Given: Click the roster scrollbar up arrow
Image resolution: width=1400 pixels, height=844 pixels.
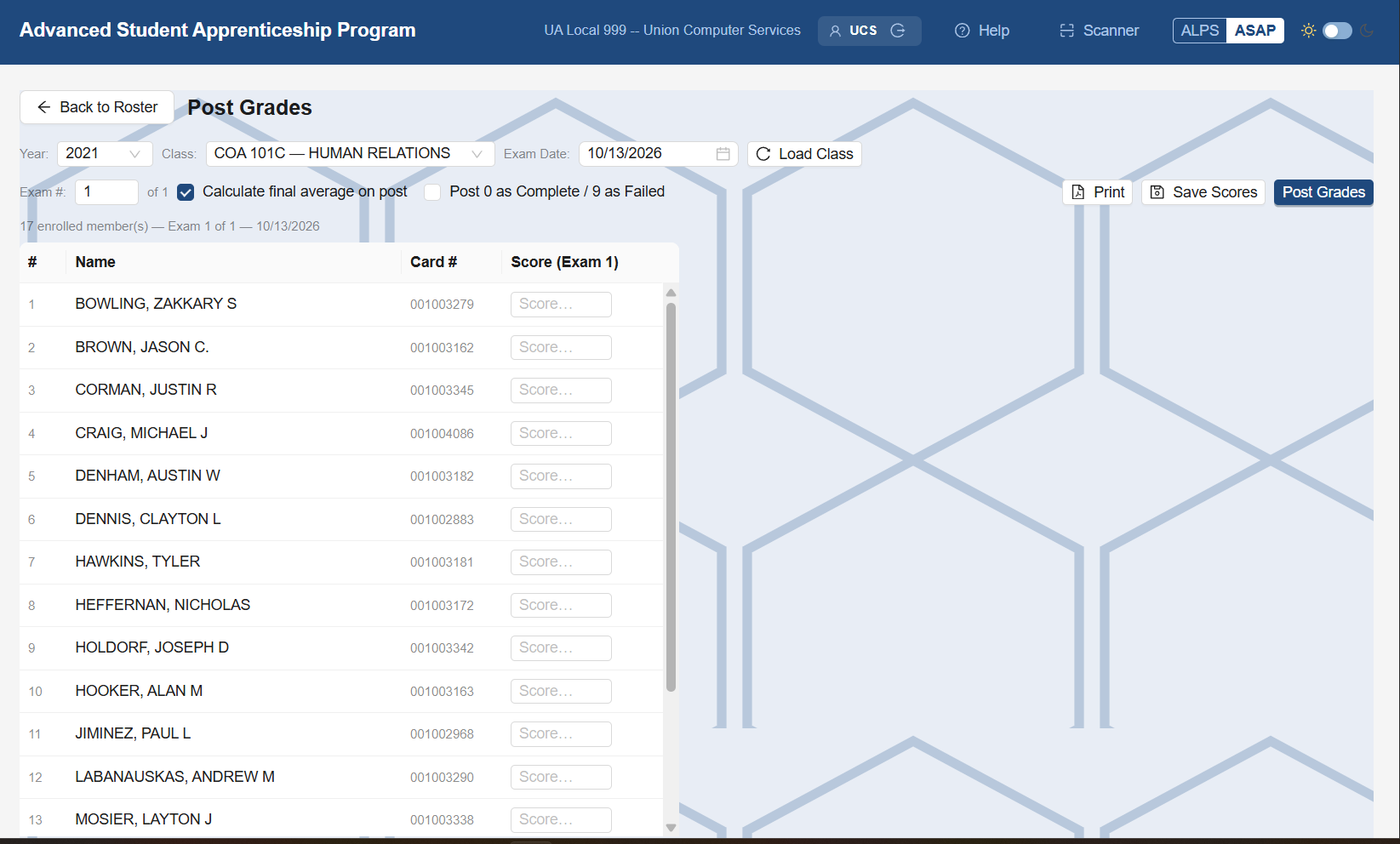Looking at the screenshot, I should click(x=671, y=293).
